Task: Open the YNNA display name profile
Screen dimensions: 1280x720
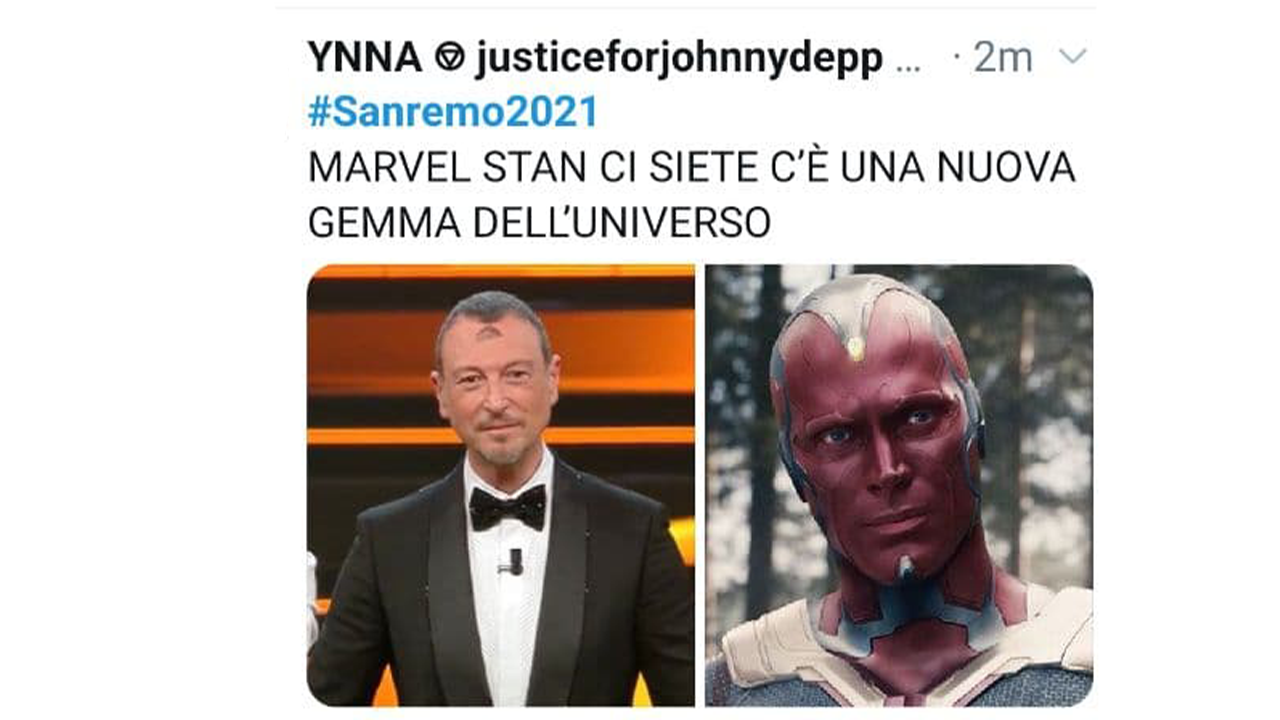Action: pos(365,58)
